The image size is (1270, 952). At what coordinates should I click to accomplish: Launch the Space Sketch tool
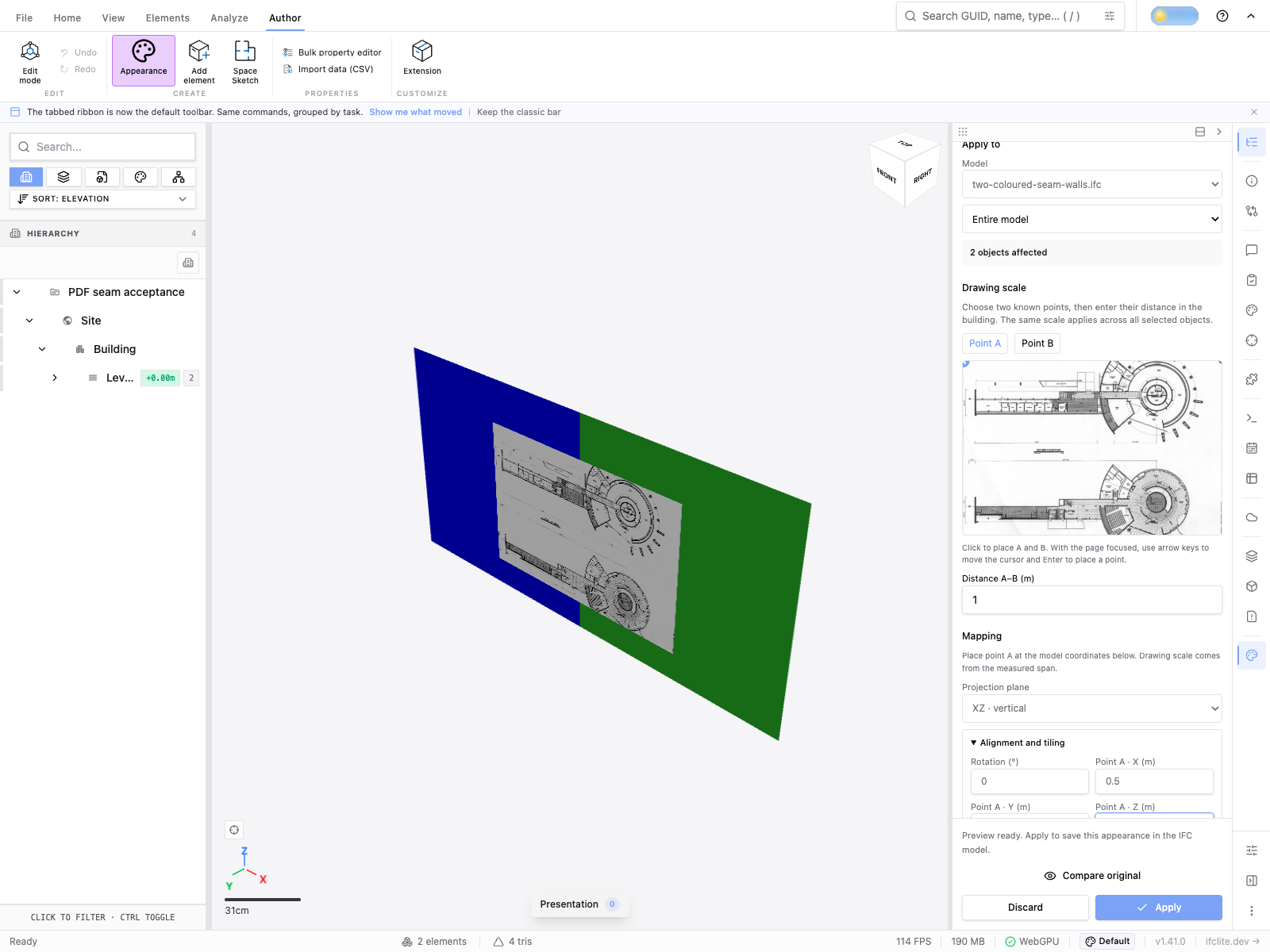point(245,62)
